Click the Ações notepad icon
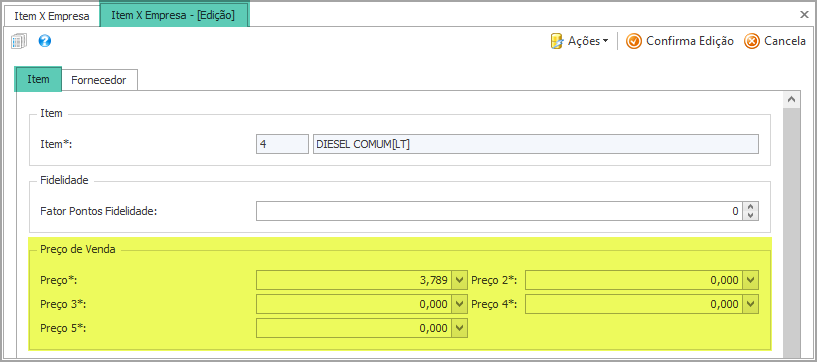 (557, 41)
